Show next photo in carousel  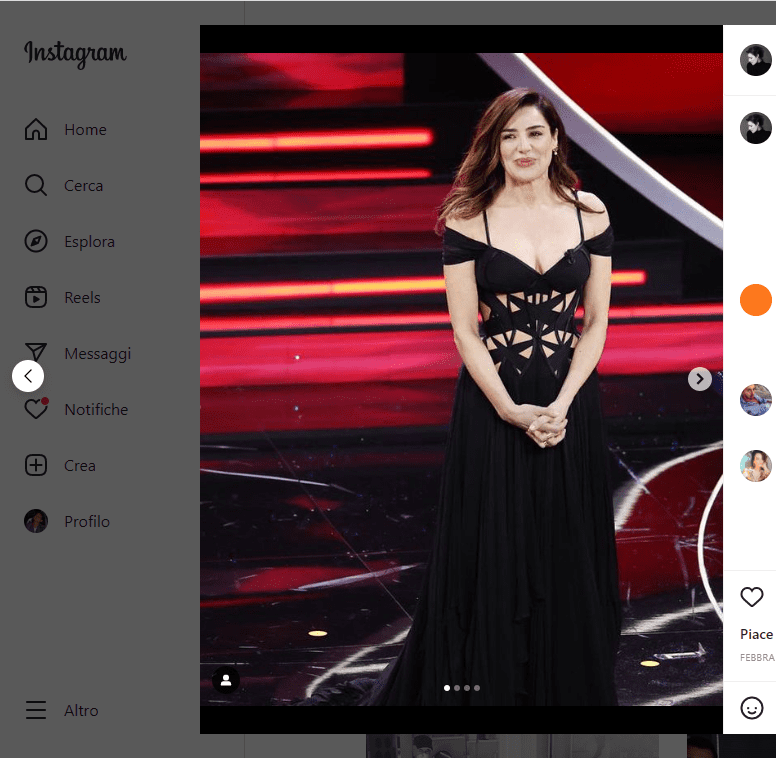click(700, 379)
